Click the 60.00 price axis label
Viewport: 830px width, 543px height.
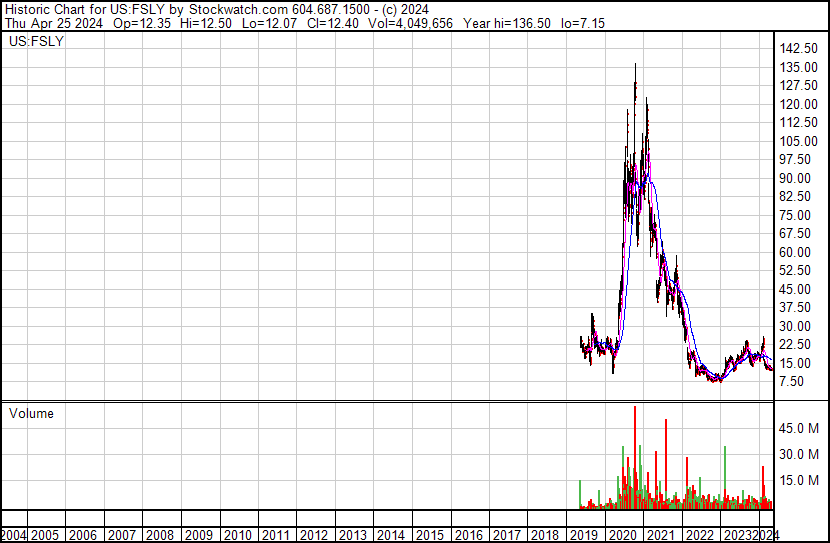[x=795, y=252]
